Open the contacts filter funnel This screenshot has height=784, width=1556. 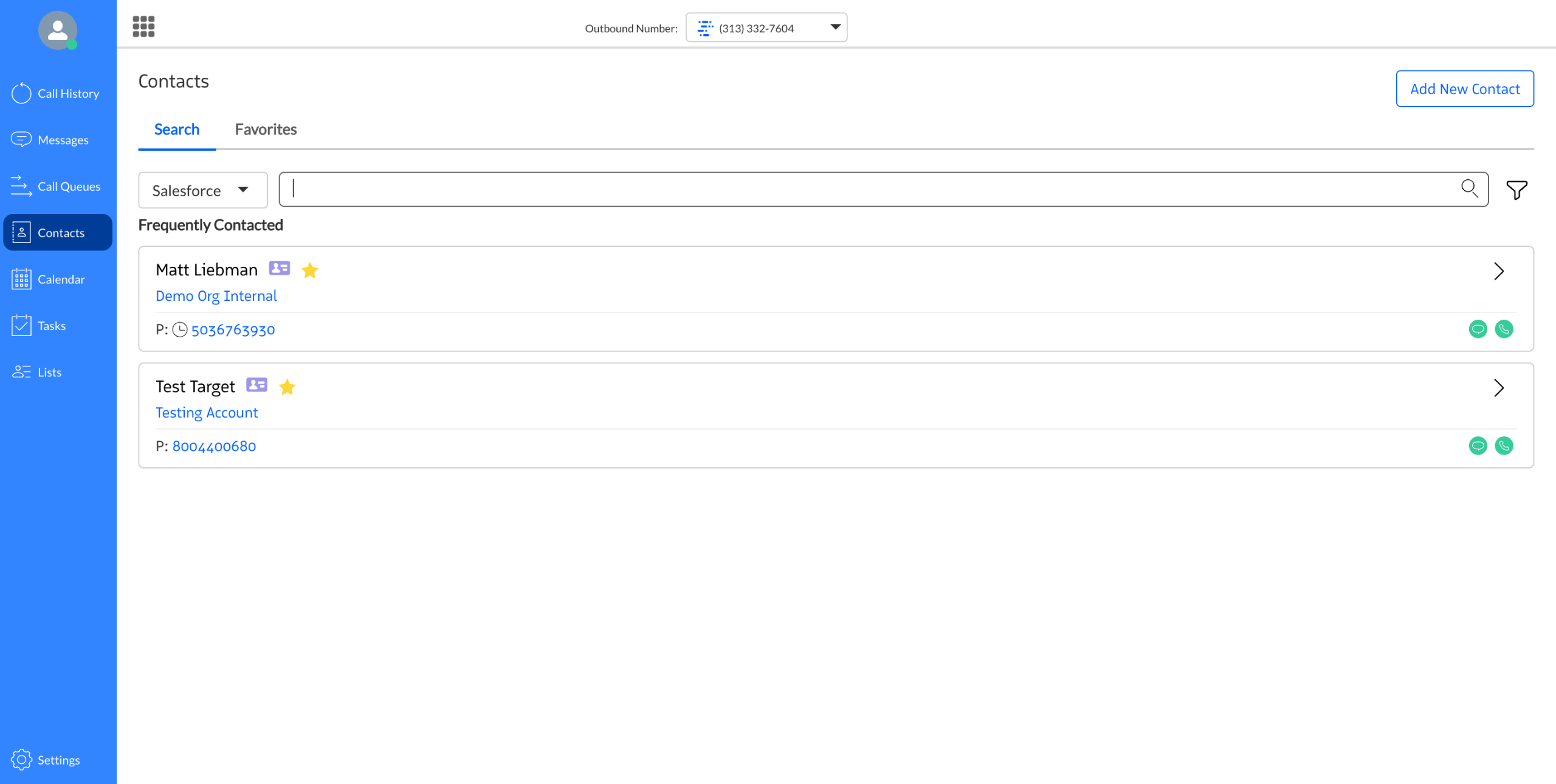[x=1516, y=190]
